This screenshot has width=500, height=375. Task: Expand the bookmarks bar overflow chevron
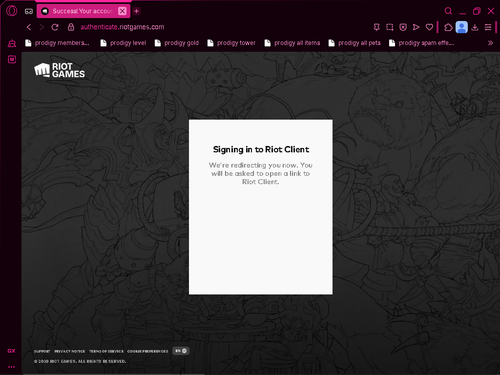(x=490, y=43)
